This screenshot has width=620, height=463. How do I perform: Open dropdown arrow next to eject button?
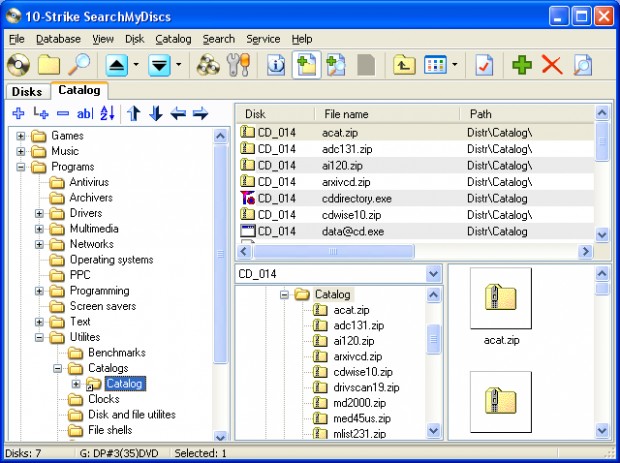pyautogui.click(x=136, y=64)
